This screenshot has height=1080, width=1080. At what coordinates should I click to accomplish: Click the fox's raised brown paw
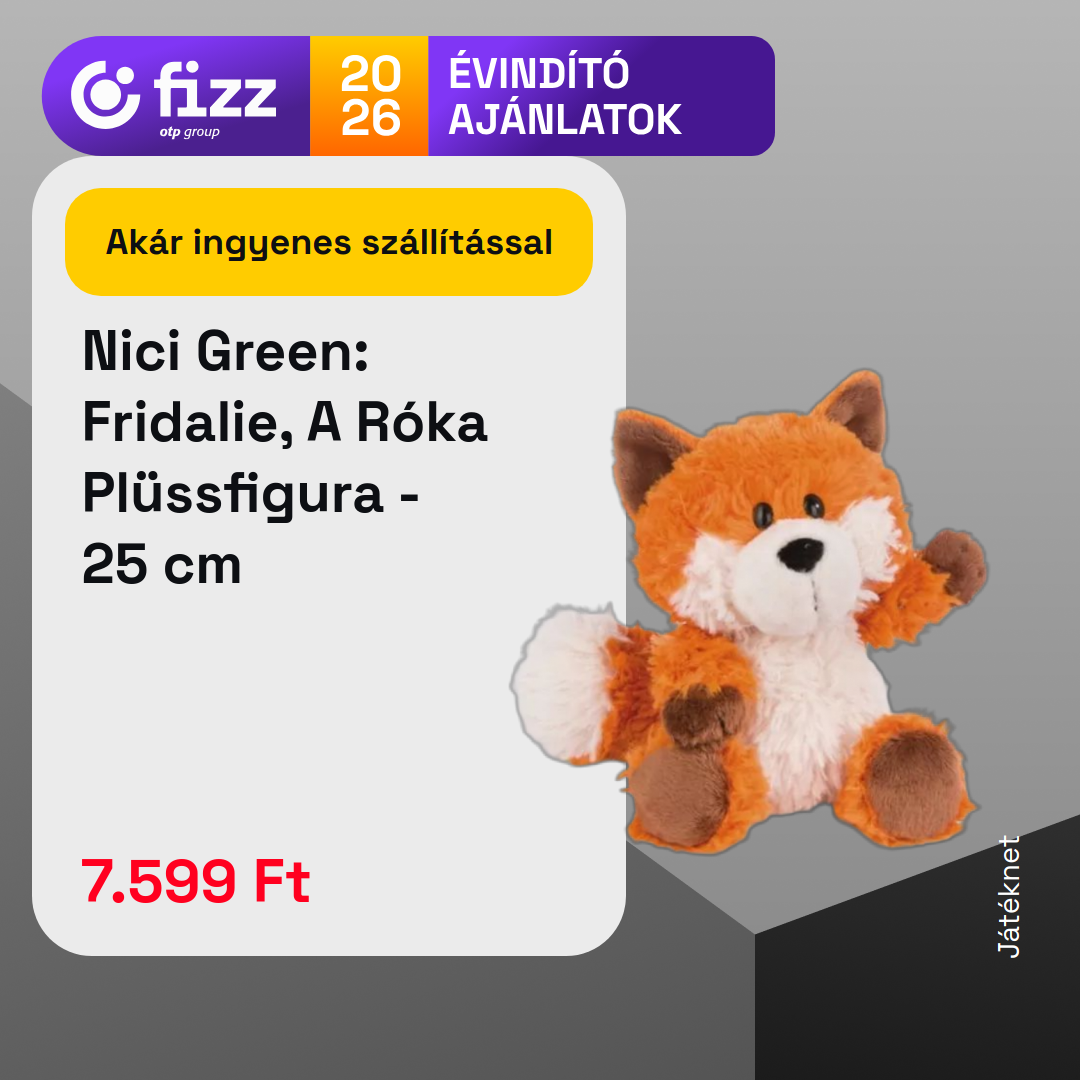[x=956, y=563]
